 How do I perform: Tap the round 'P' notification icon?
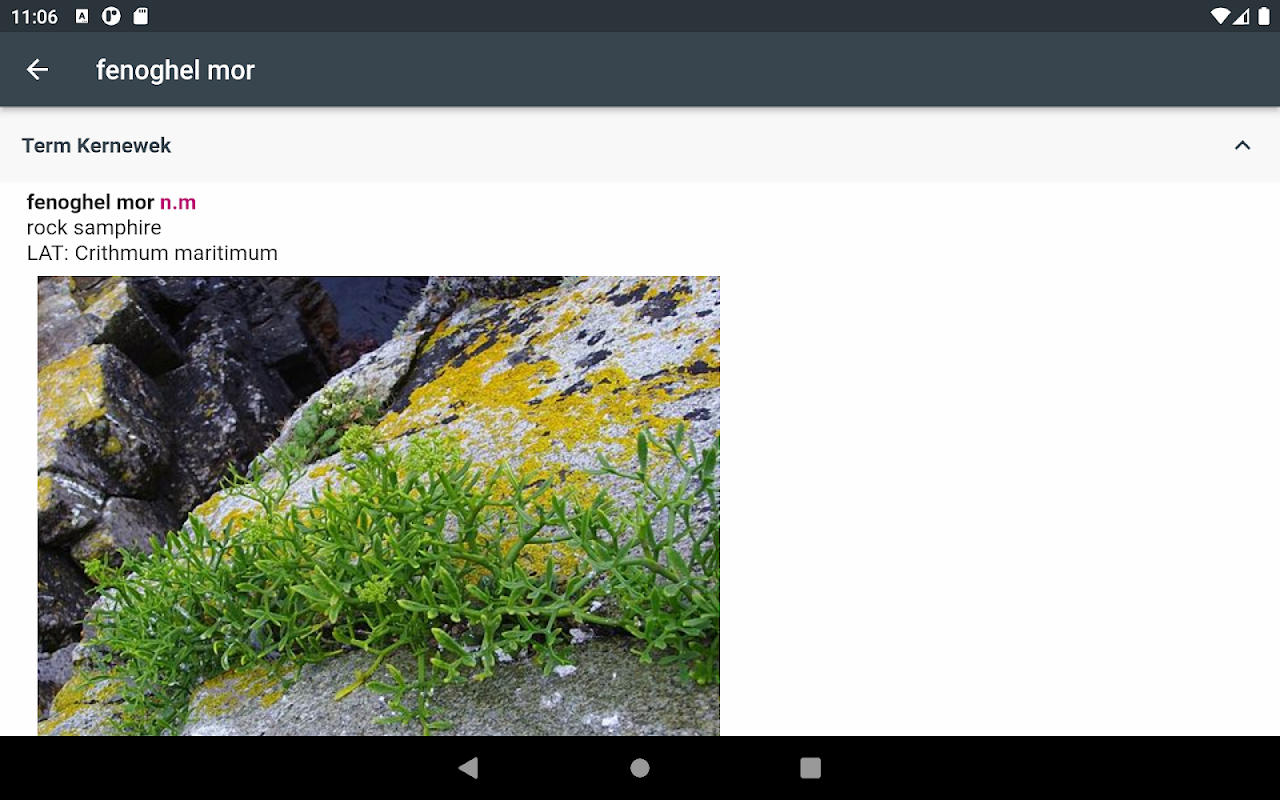(x=111, y=16)
